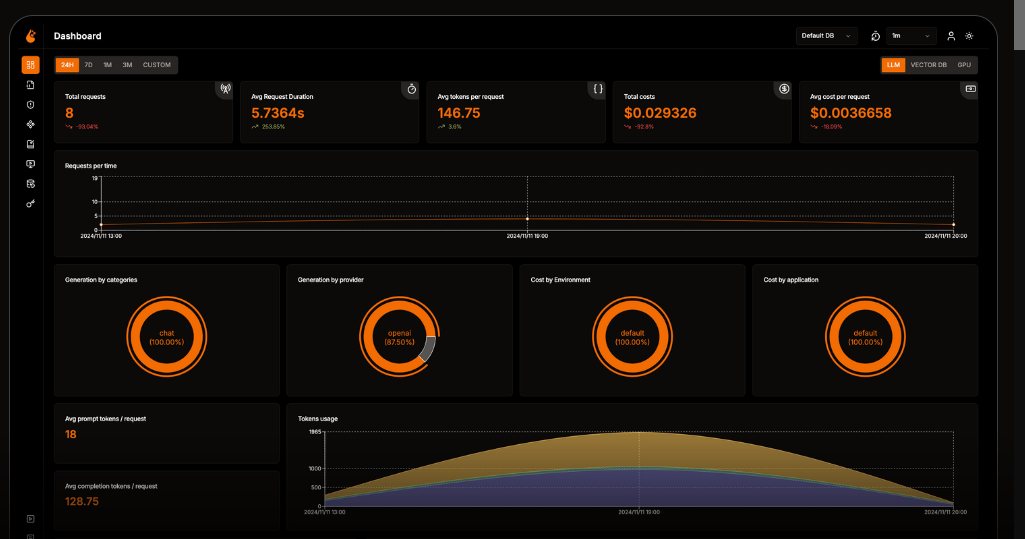
Task: Click the user profile icon
Action: coord(951,36)
